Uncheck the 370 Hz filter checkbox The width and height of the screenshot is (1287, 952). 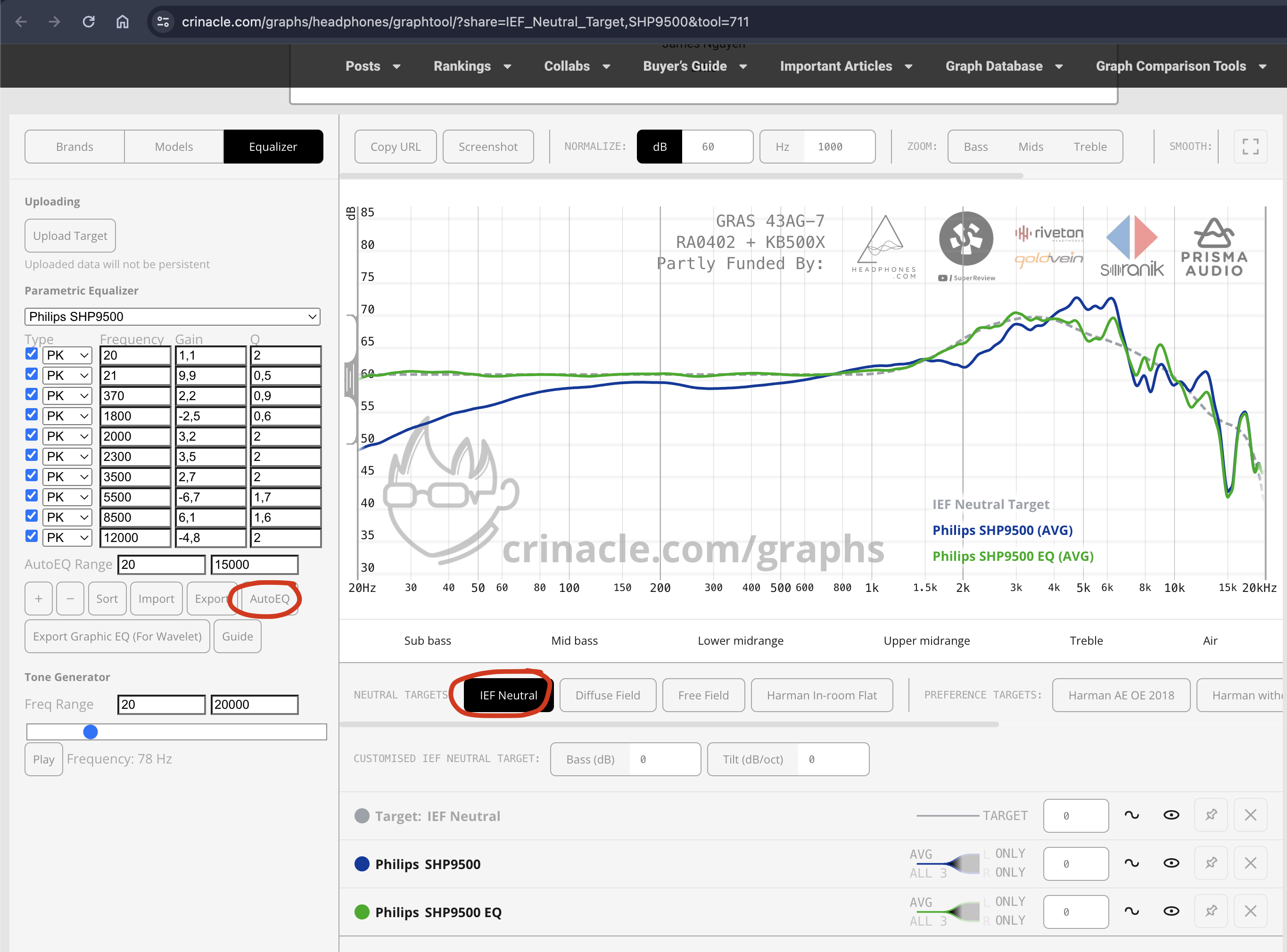pyautogui.click(x=32, y=394)
